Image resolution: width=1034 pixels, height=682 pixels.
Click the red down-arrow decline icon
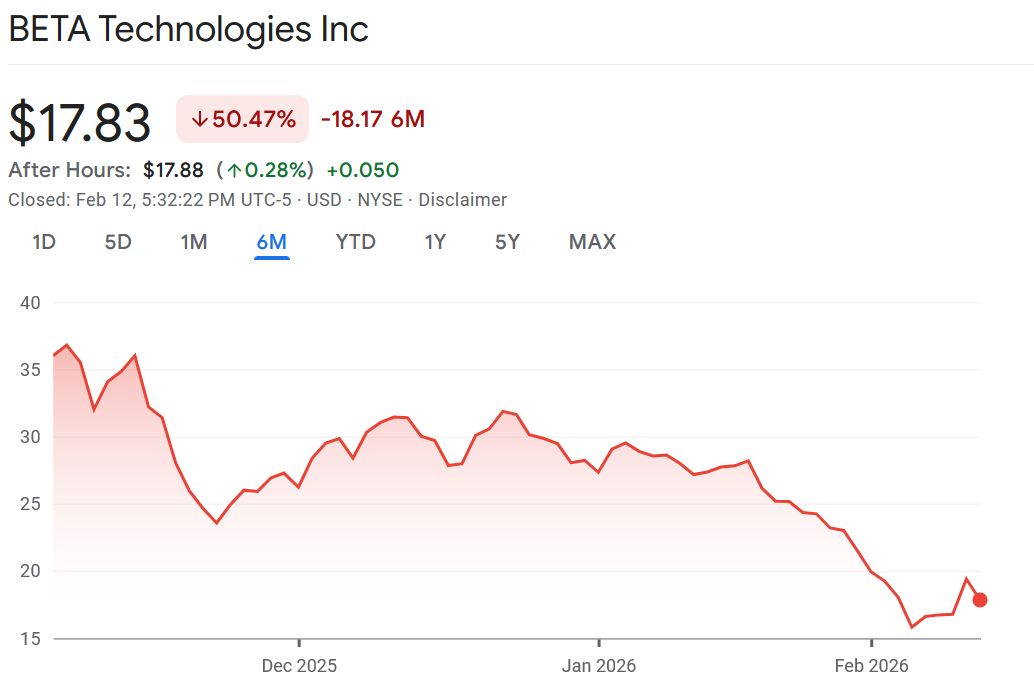[x=199, y=118]
